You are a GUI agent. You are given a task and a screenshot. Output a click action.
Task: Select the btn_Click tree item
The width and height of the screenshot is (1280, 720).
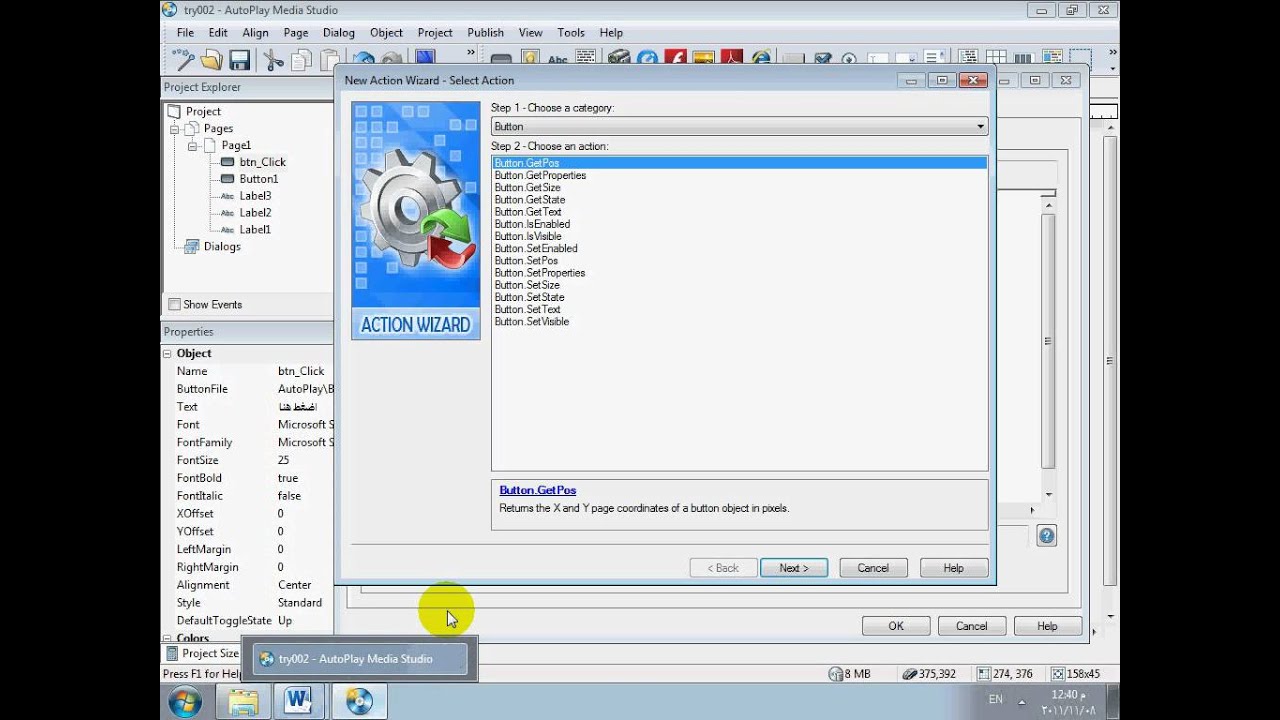262,162
